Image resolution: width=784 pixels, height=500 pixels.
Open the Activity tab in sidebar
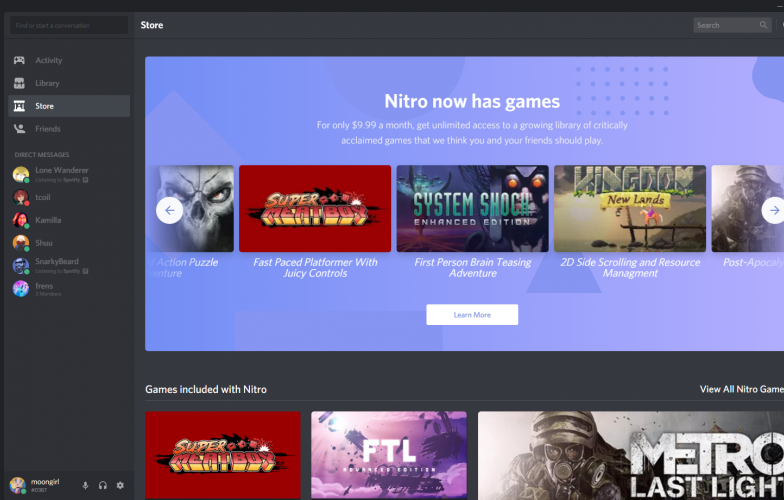(48, 60)
